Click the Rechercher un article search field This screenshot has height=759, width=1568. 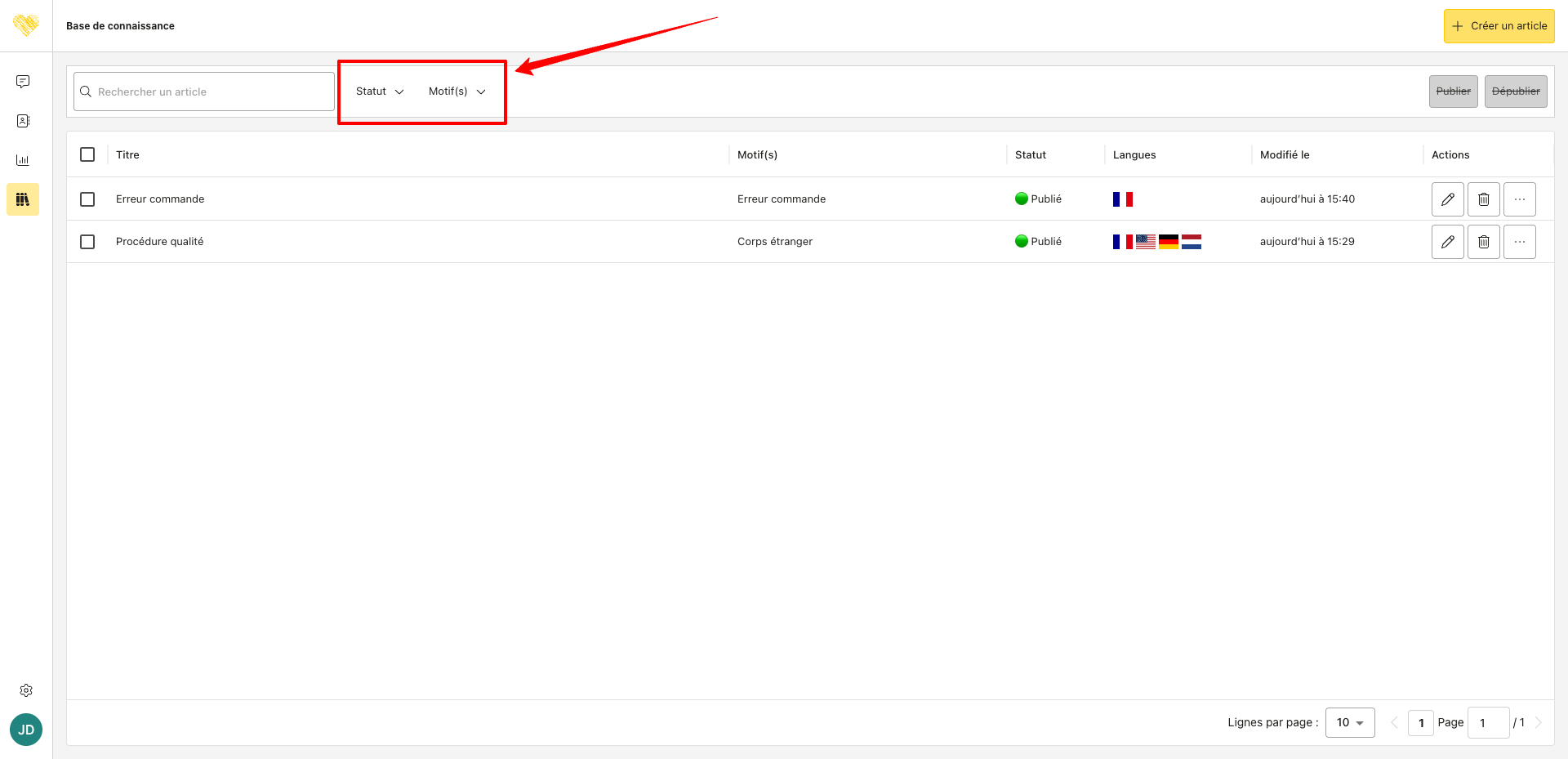pyautogui.click(x=204, y=92)
